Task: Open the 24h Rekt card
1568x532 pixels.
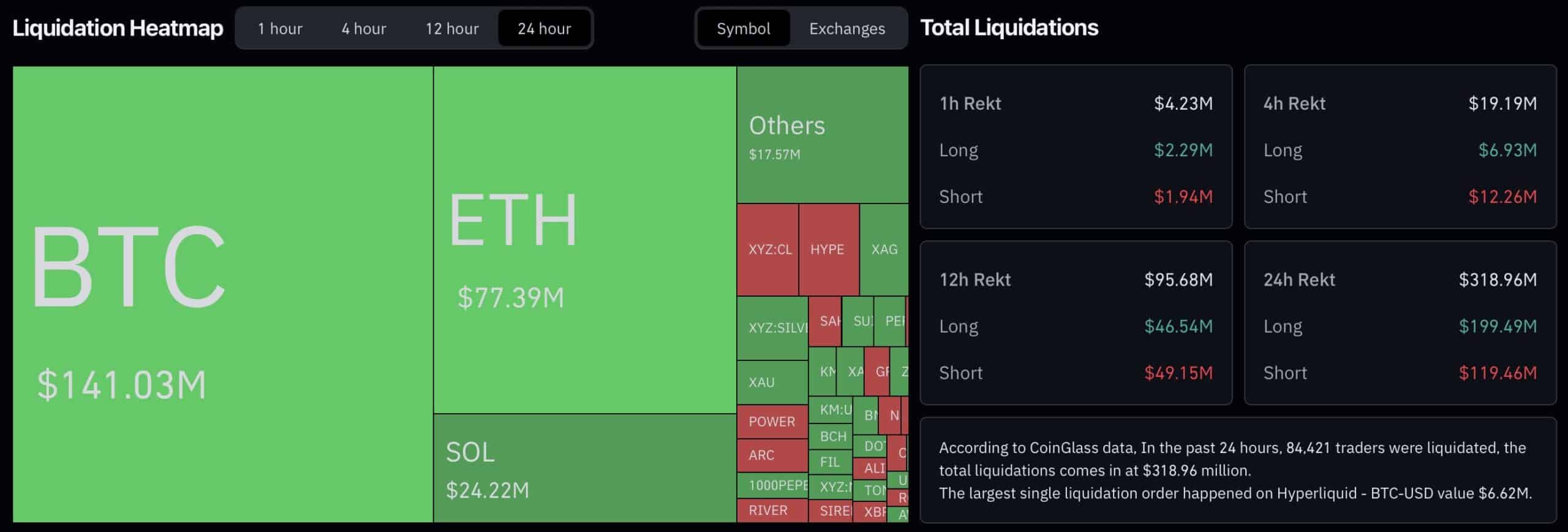Action: [x=1400, y=322]
